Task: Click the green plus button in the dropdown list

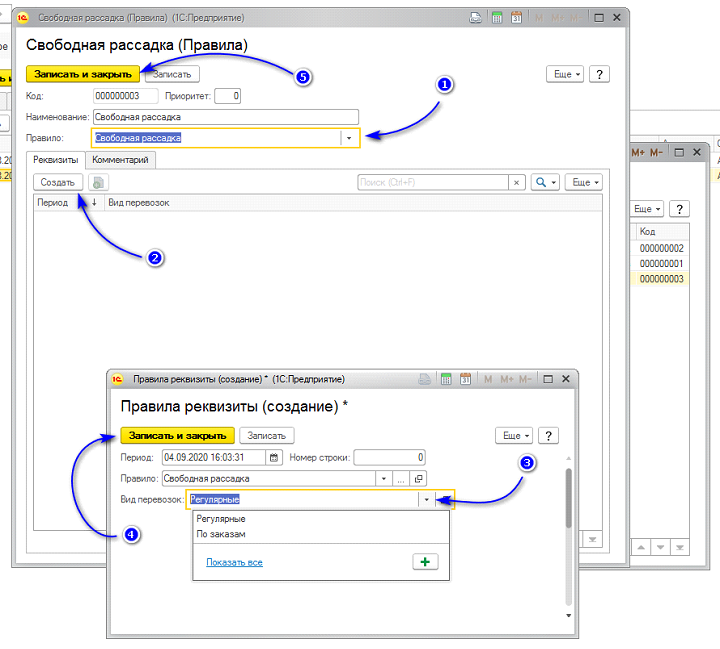Action: point(425,562)
